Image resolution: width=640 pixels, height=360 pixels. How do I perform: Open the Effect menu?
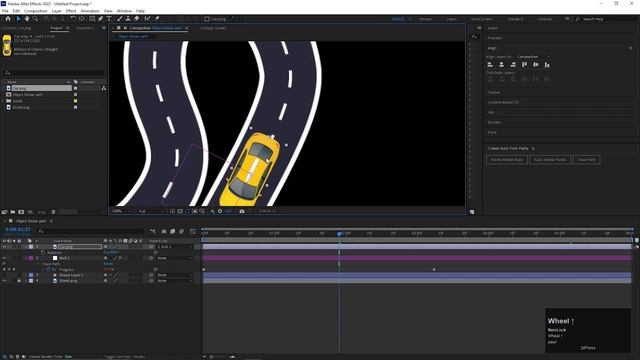tap(71, 11)
